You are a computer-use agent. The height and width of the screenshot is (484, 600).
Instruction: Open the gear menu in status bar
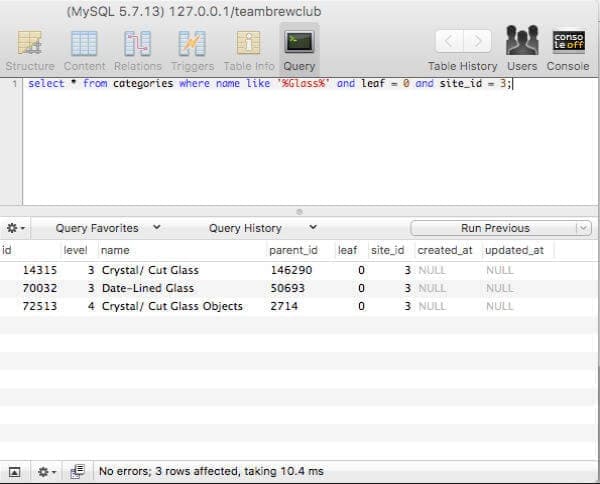click(47, 472)
